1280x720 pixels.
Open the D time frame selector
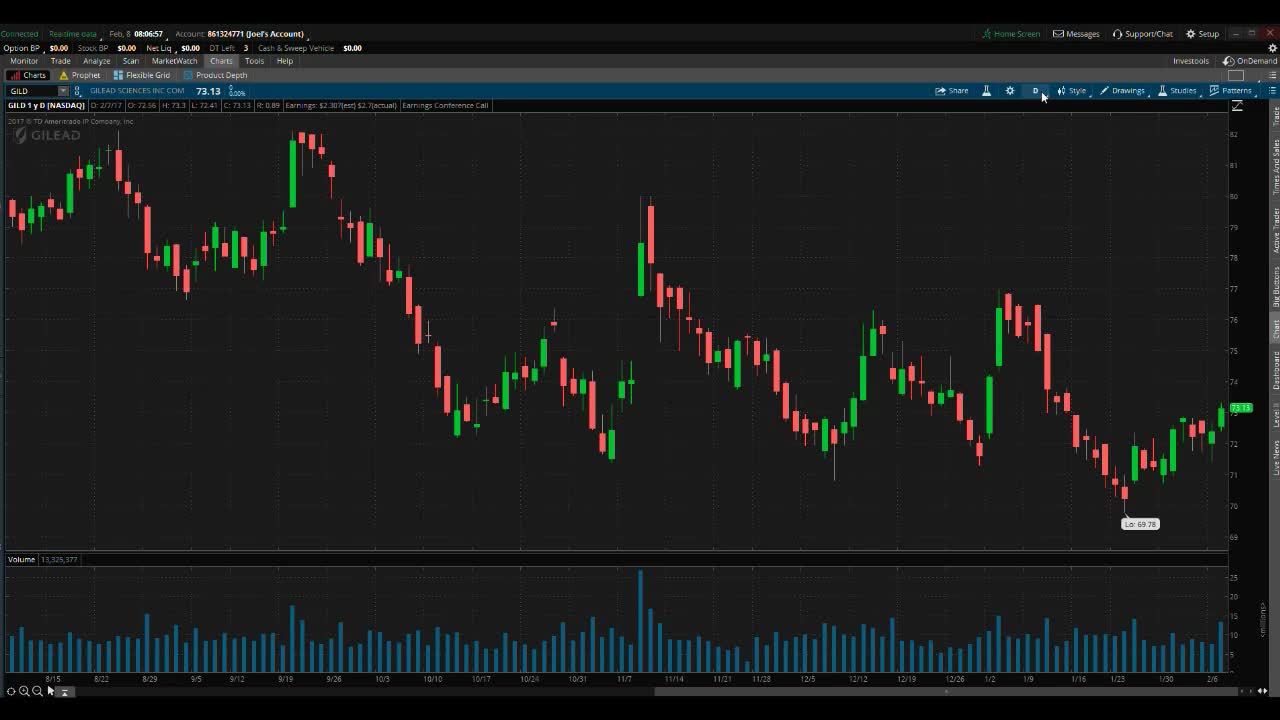1036,91
